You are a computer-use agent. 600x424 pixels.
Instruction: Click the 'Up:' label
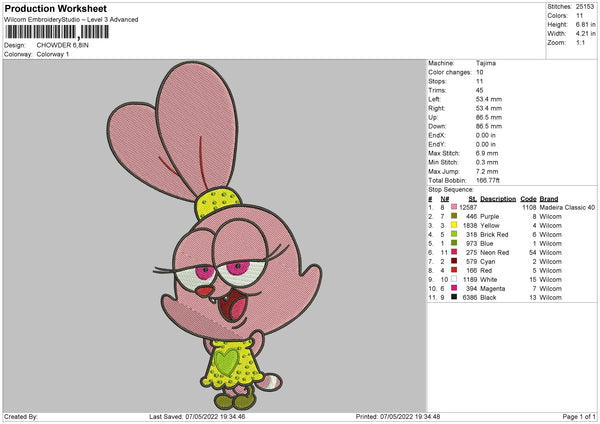(x=433, y=117)
